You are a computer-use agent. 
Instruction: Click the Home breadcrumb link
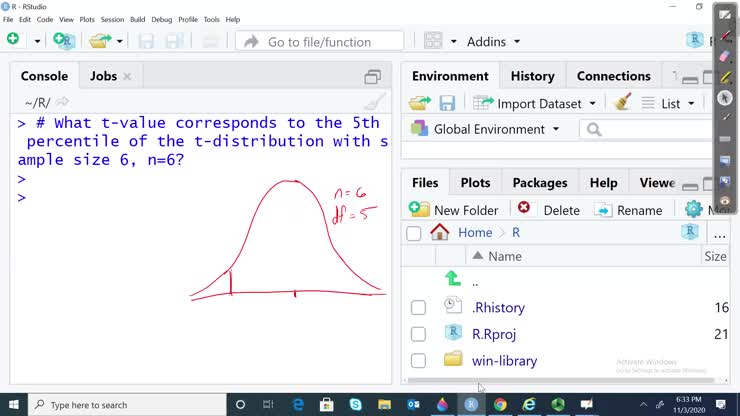pyautogui.click(x=475, y=233)
